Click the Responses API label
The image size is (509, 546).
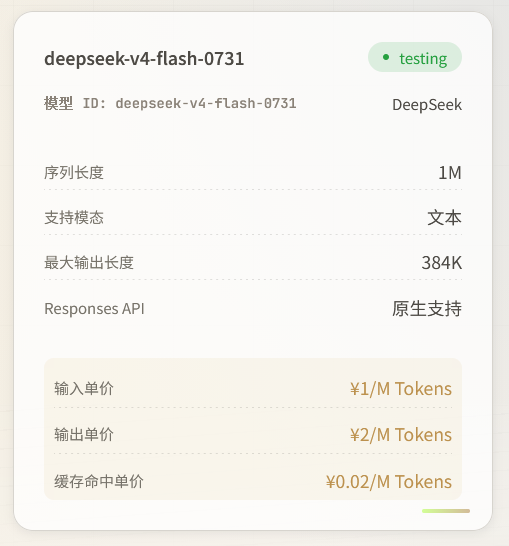[x=94, y=309]
